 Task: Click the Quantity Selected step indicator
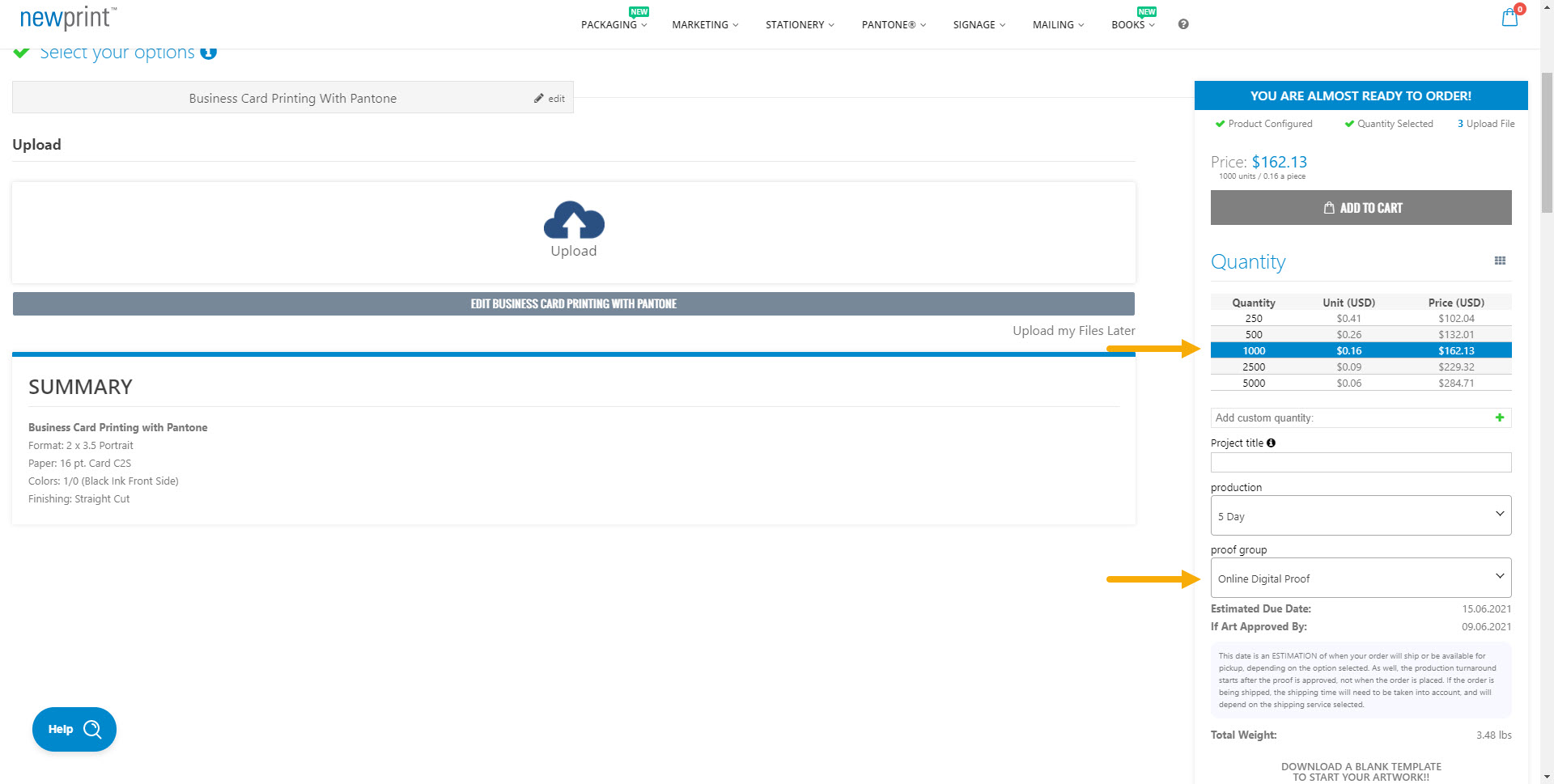point(1389,124)
